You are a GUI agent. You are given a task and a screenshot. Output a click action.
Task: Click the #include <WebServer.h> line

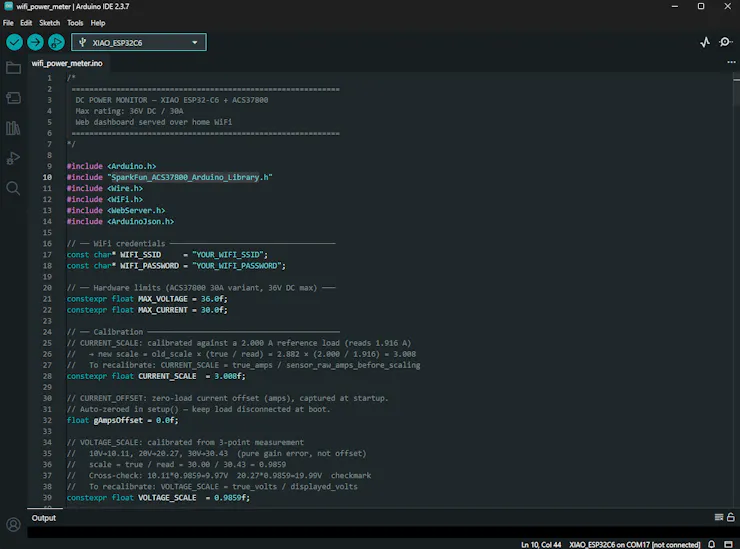(116, 211)
